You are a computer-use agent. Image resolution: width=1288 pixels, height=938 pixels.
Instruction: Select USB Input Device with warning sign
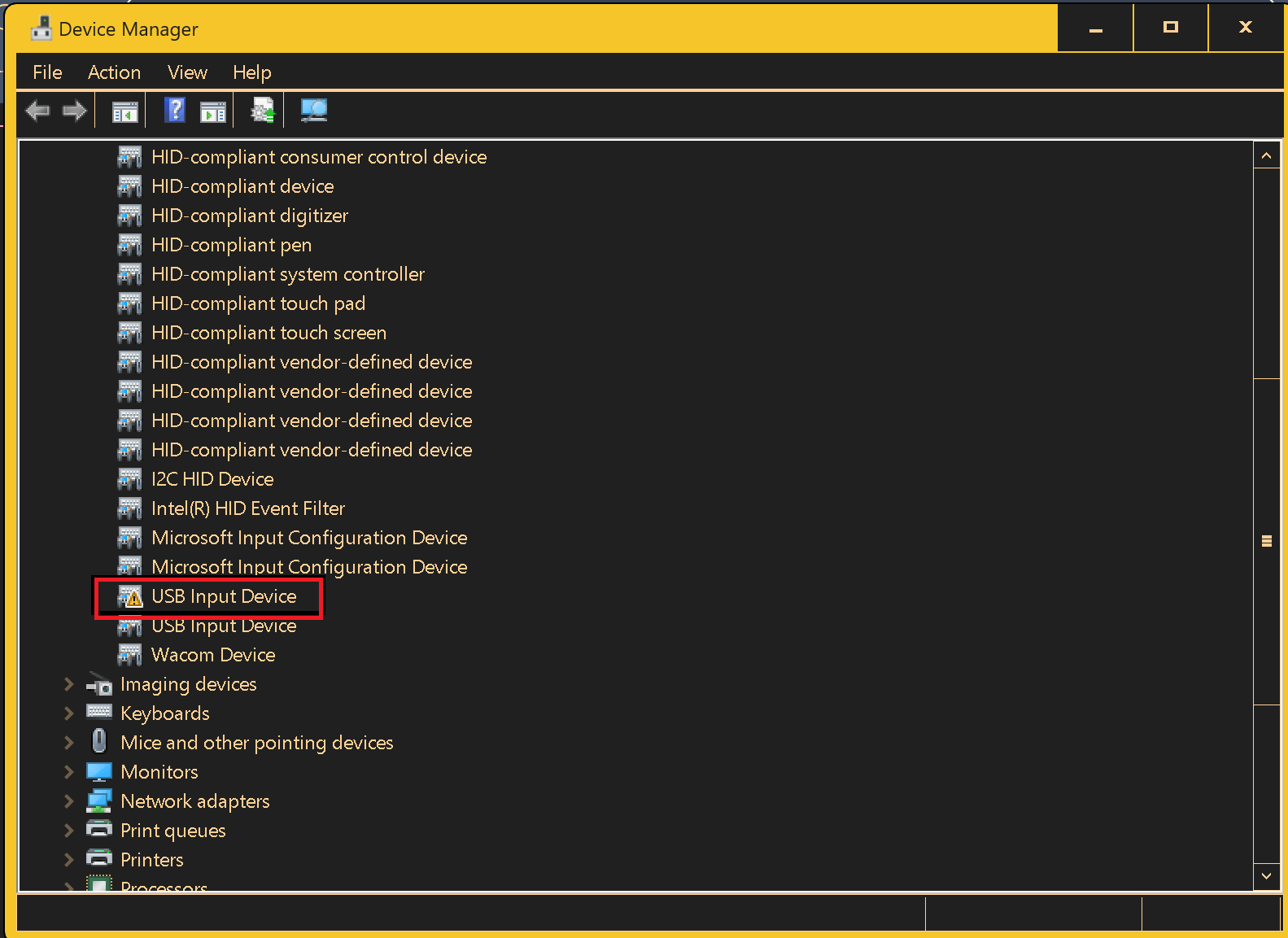(224, 596)
